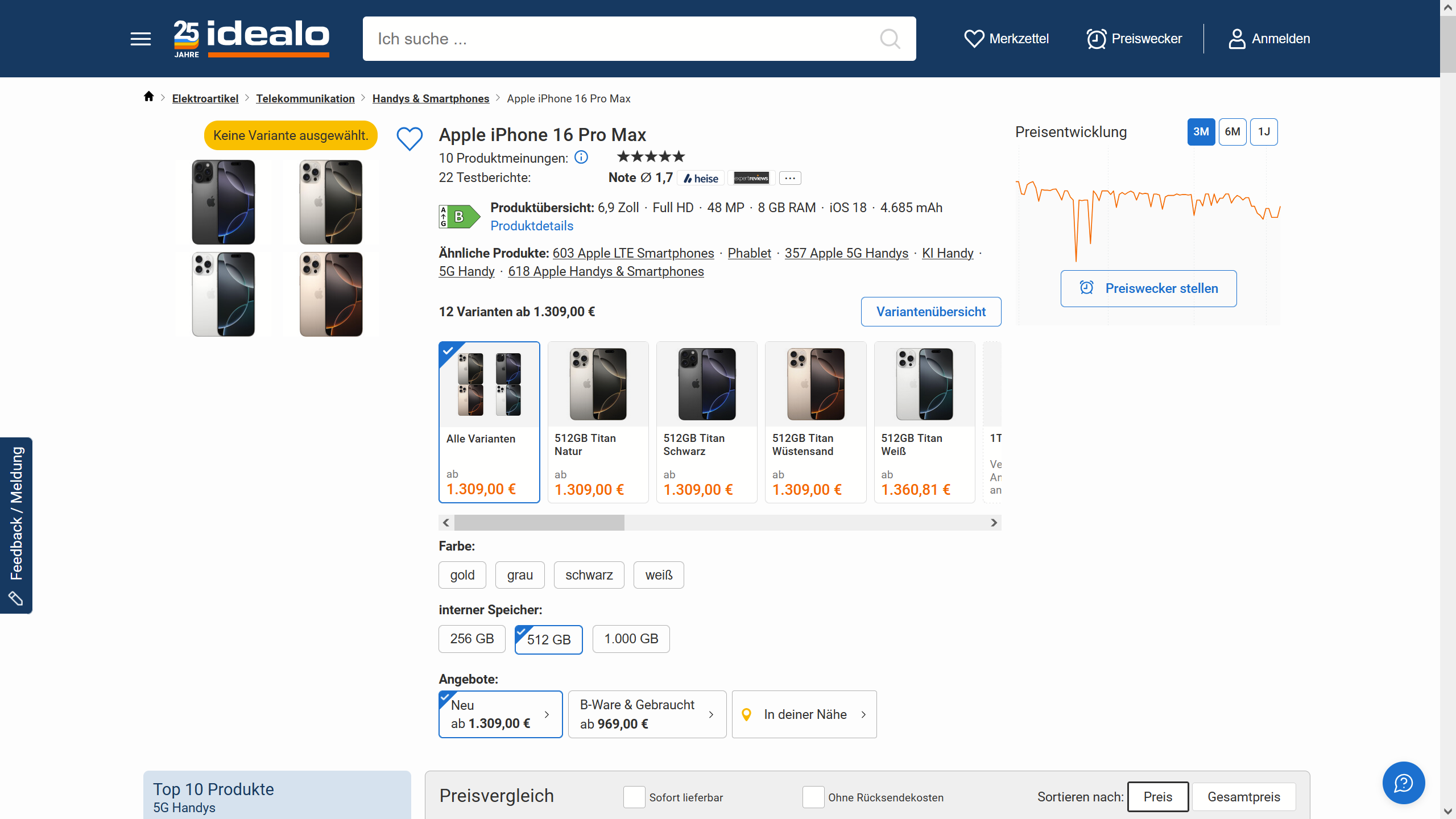1456x819 pixels.
Task: Select color filter gold
Action: tap(462, 575)
